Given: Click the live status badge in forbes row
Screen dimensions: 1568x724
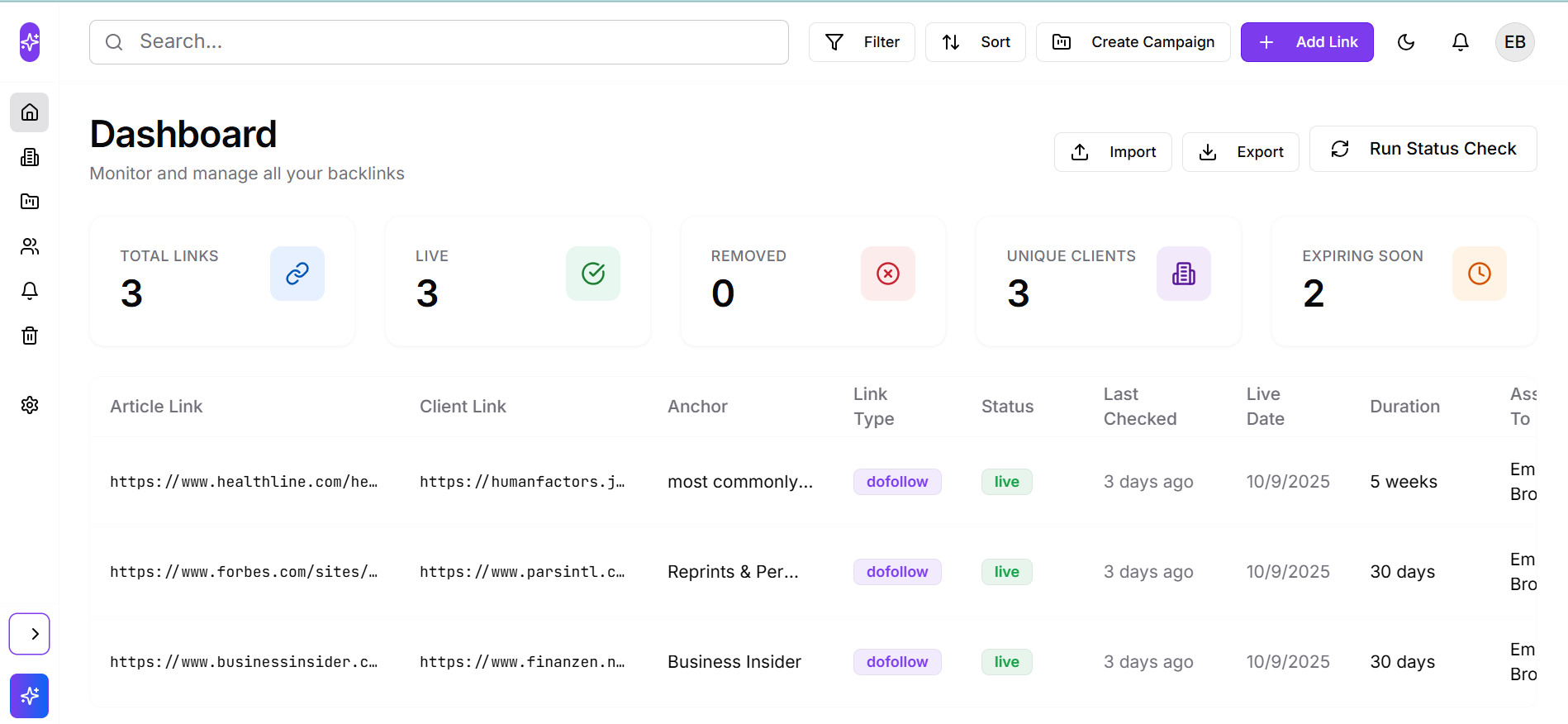Looking at the screenshot, I should click(1007, 572).
